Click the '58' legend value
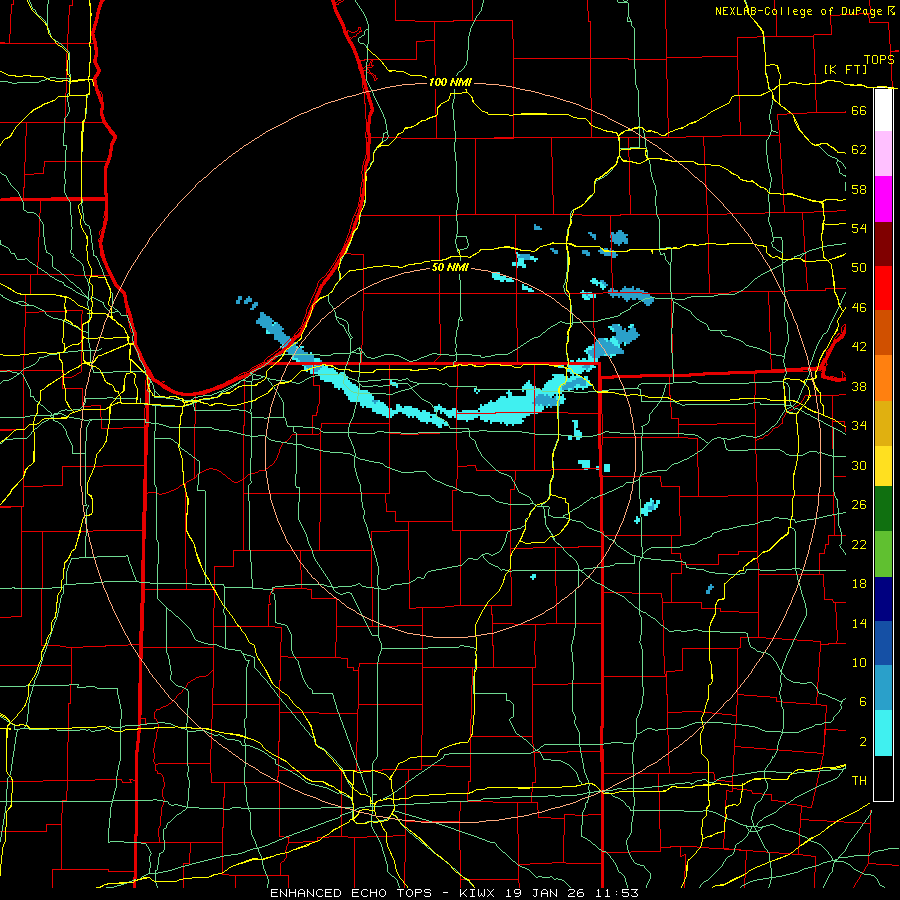 click(859, 189)
